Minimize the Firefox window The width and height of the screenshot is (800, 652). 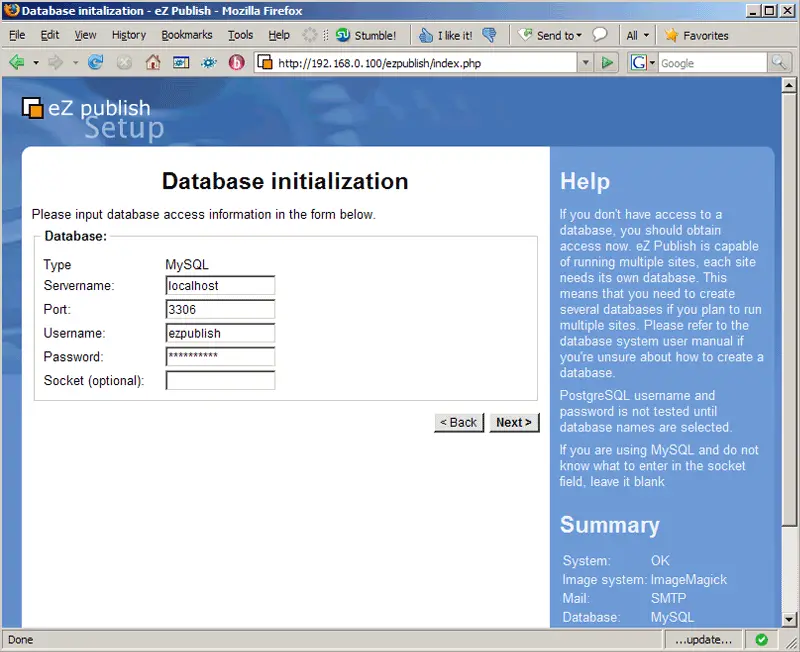click(x=752, y=10)
